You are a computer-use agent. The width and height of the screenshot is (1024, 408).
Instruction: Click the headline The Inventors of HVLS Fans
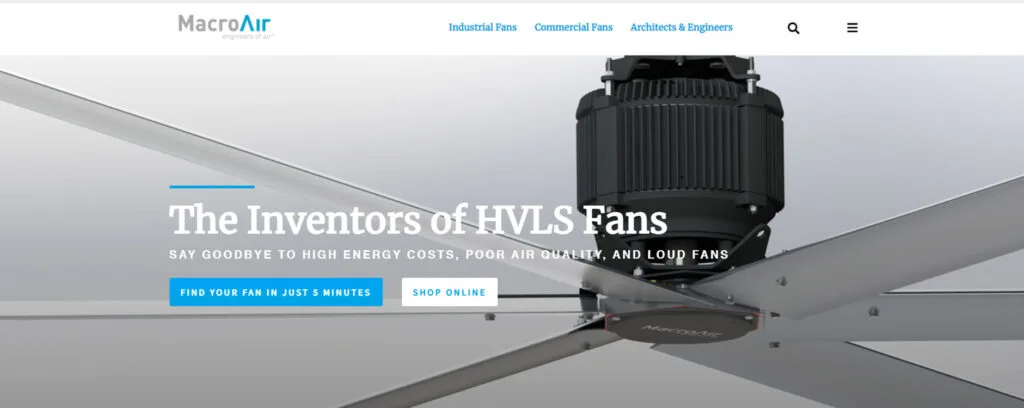coord(418,220)
